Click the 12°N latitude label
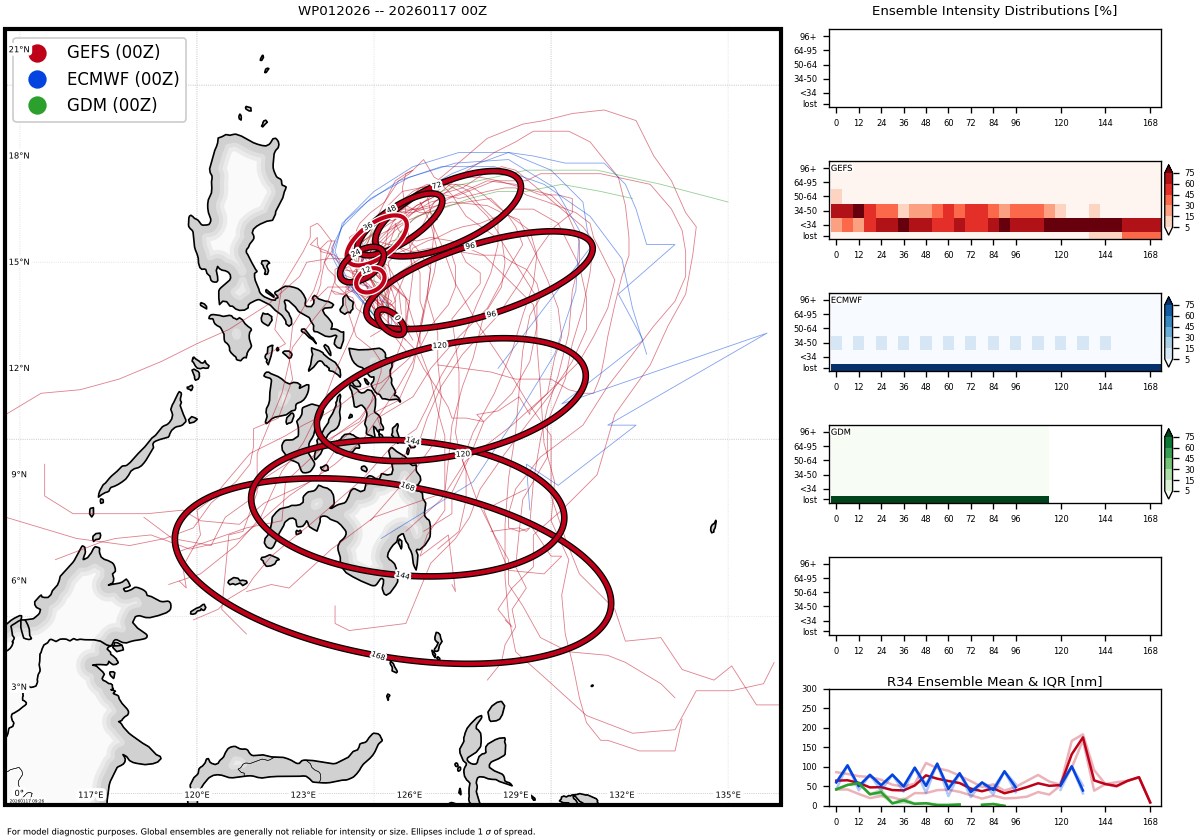Viewport: 1200px width, 840px height. [x=19, y=368]
